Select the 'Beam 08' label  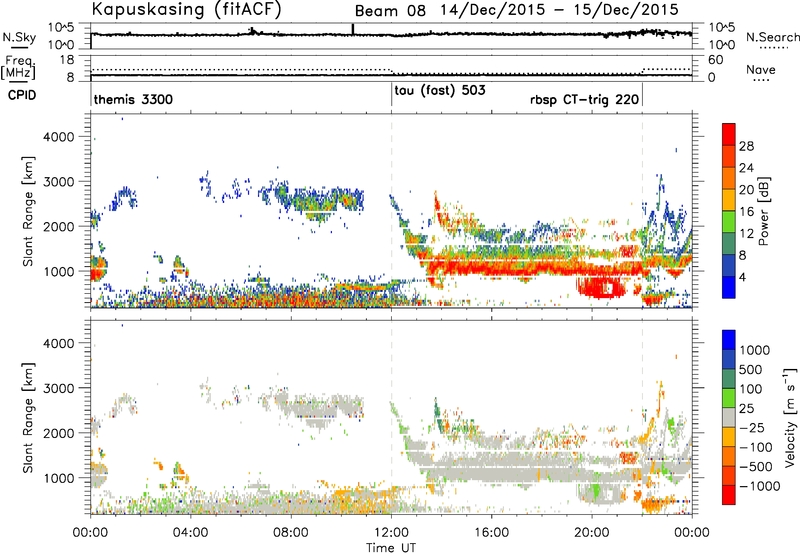(390, 11)
